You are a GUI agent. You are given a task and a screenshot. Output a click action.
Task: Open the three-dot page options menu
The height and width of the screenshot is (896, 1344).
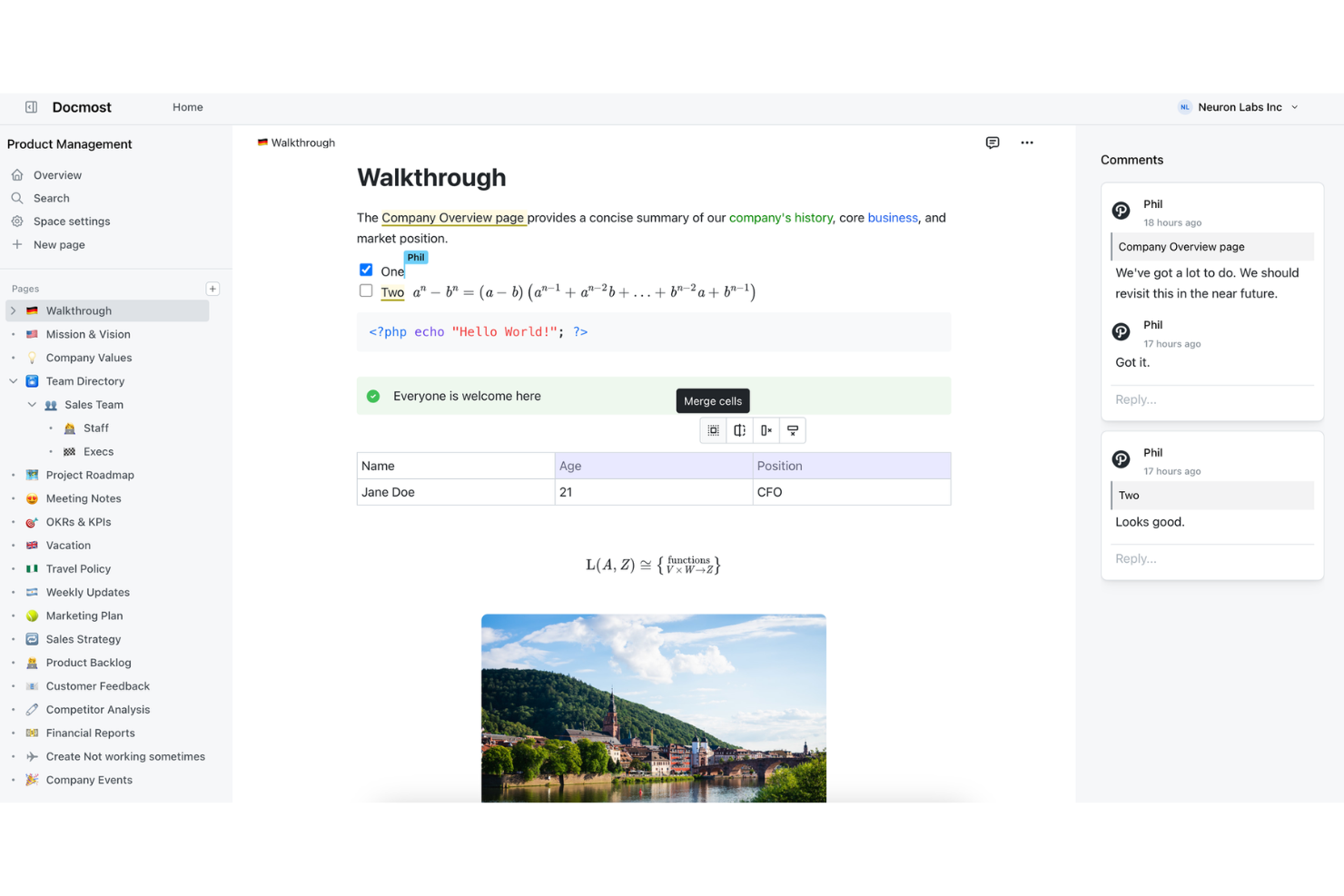1027,143
